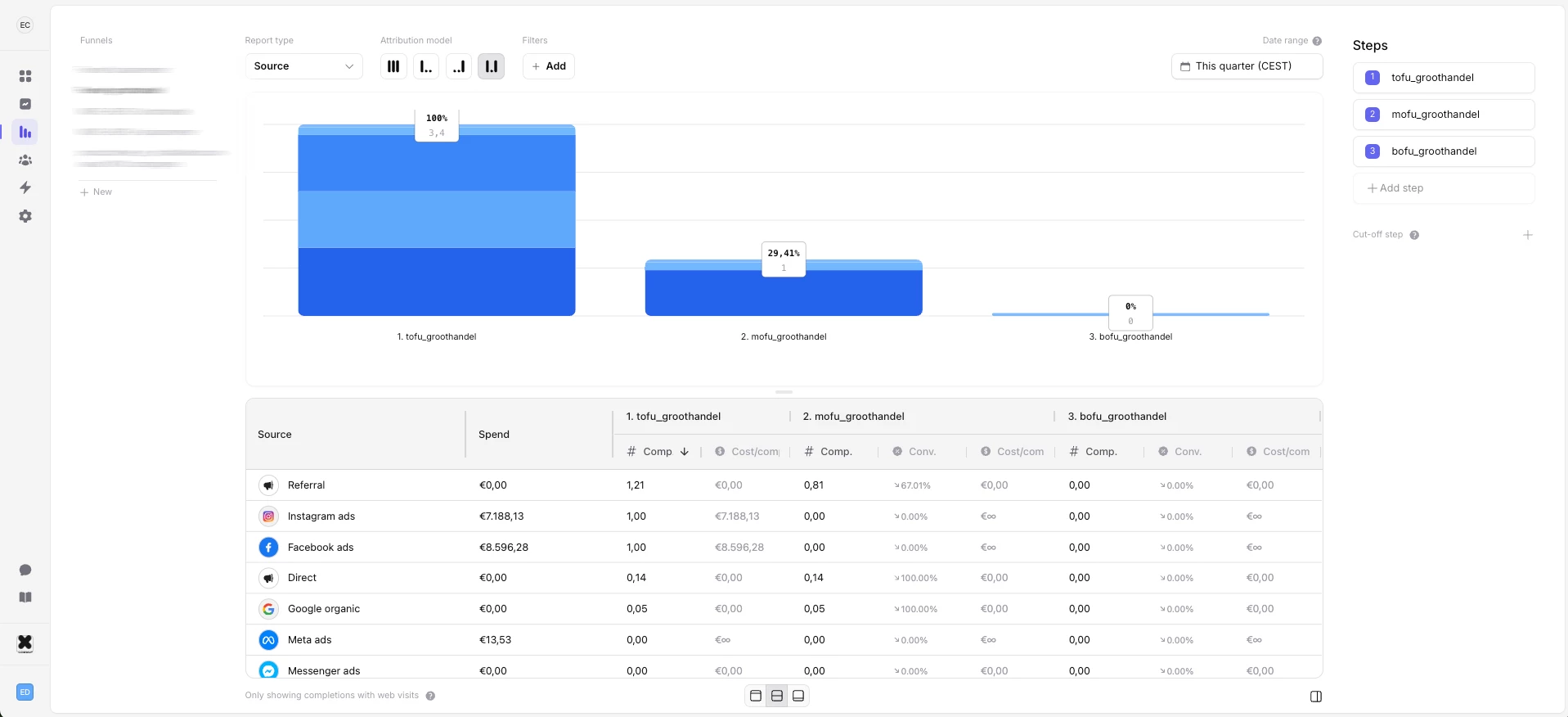1568x717 pixels.
Task: Open the Source report type dropdown
Action: 304,66
